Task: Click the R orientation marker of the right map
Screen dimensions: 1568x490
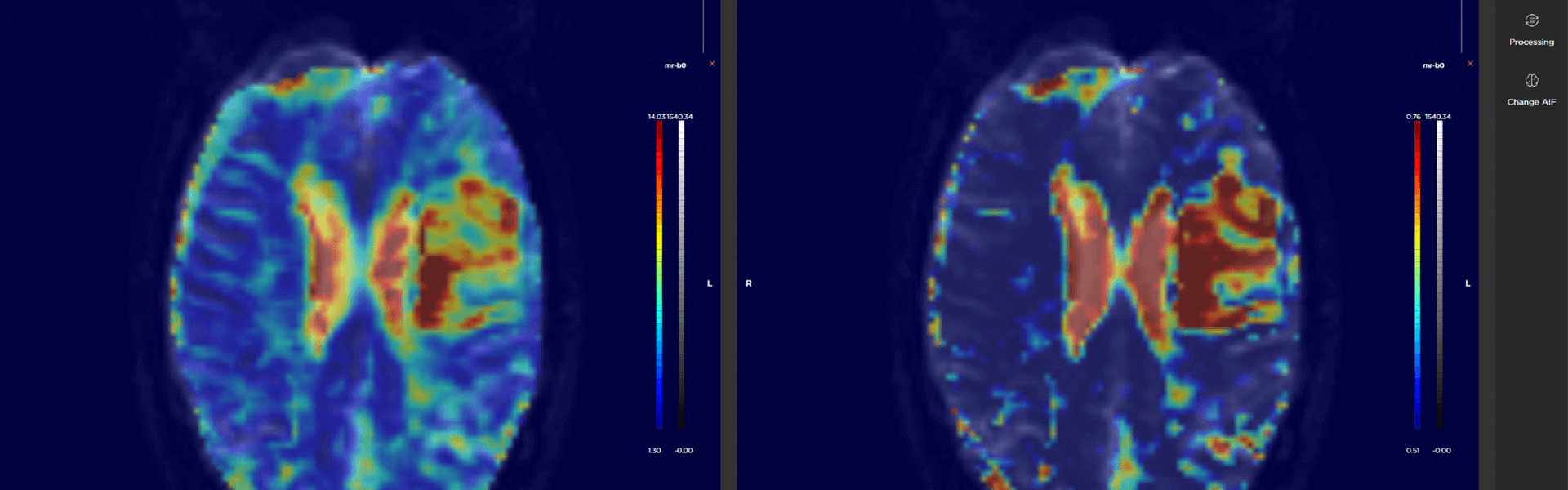Action: coord(748,283)
